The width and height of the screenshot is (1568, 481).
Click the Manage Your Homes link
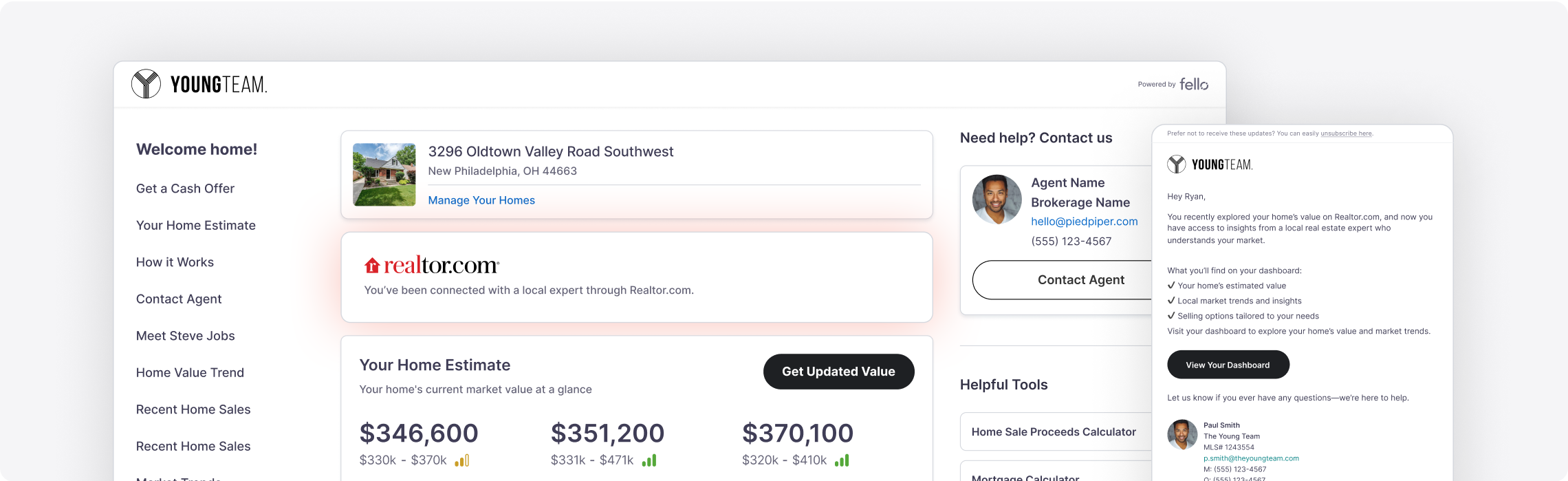click(481, 200)
